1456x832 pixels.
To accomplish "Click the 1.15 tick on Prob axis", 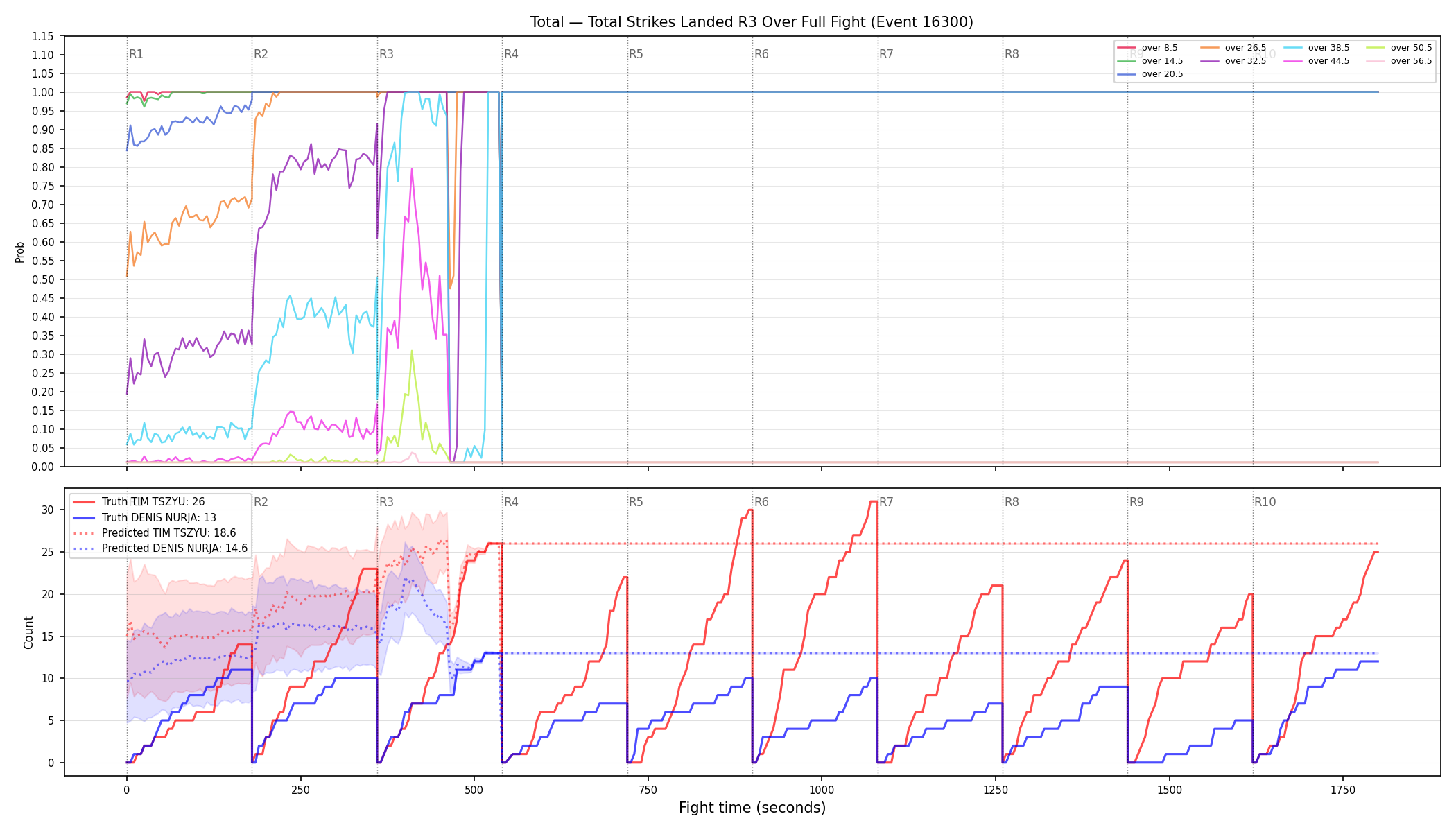I will (x=42, y=36).
